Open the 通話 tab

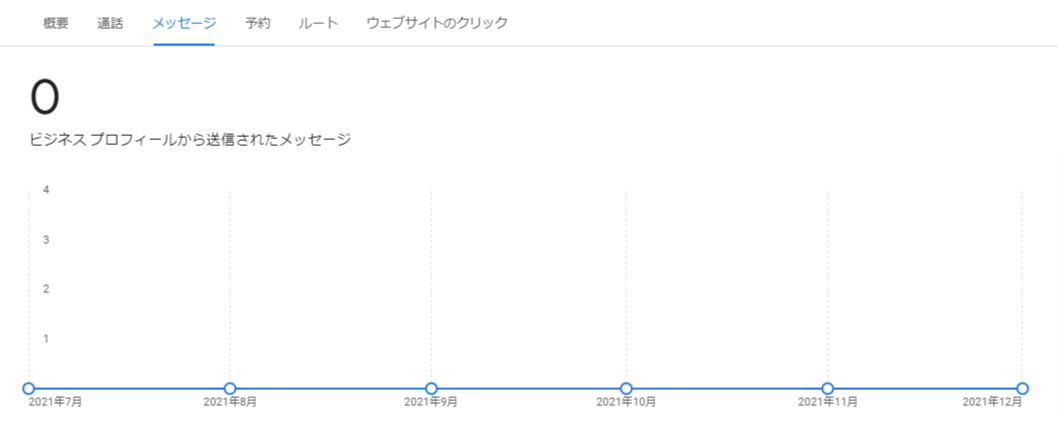tap(110, 23)
